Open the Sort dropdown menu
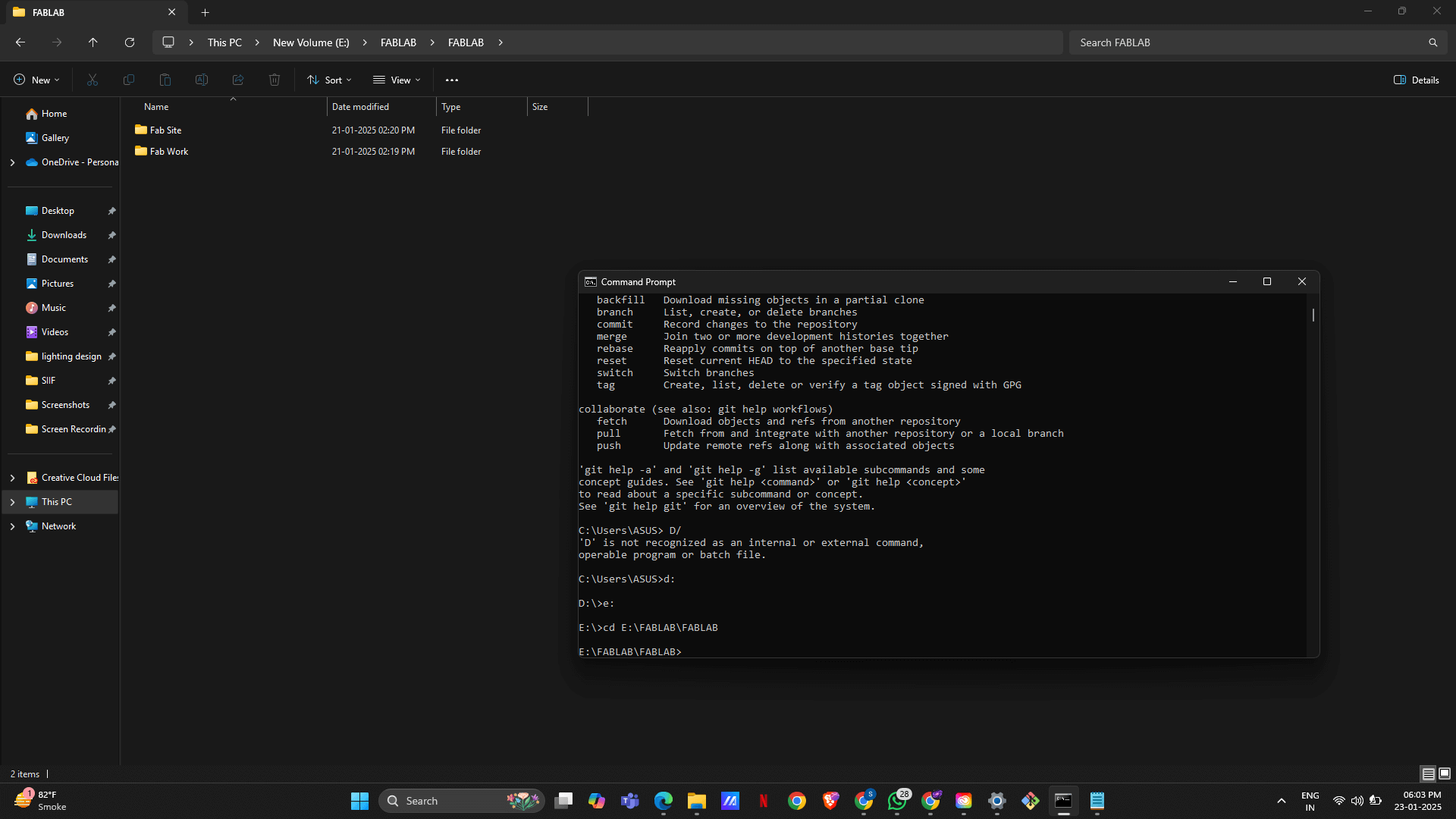Screen dimensions: 1456x819 (329, 80)
